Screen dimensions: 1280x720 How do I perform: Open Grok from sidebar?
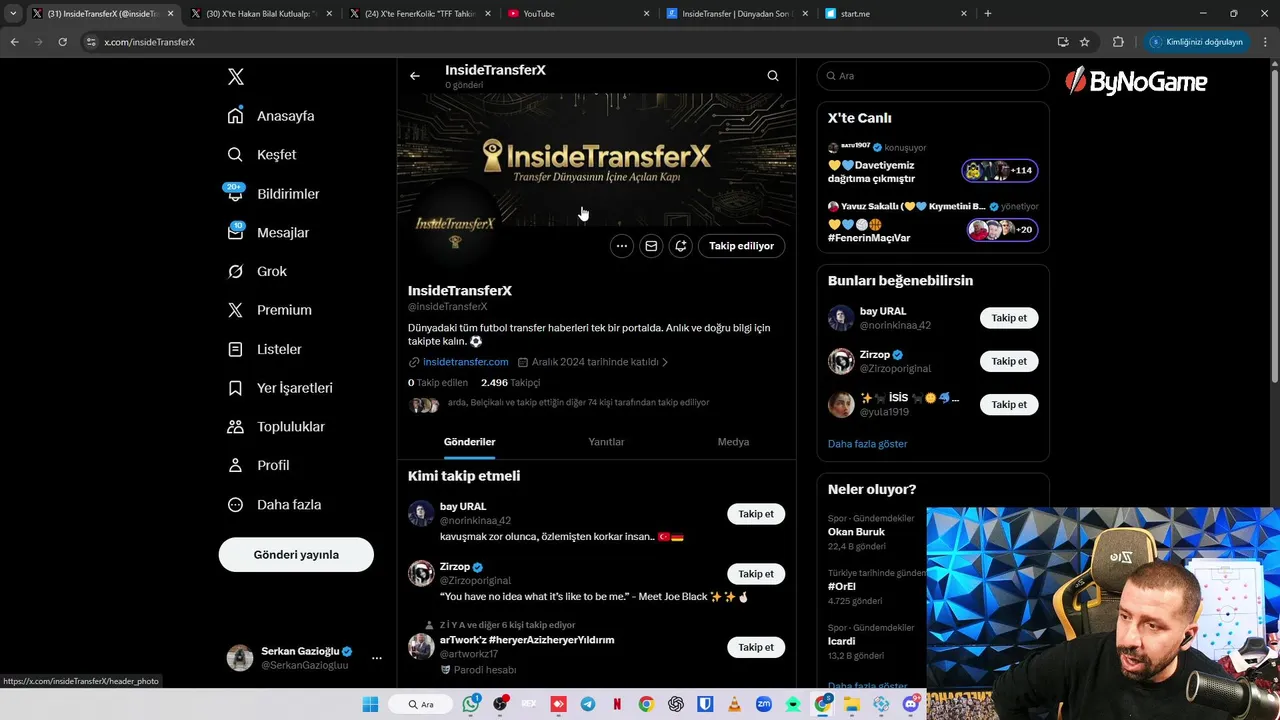(257, 271)
